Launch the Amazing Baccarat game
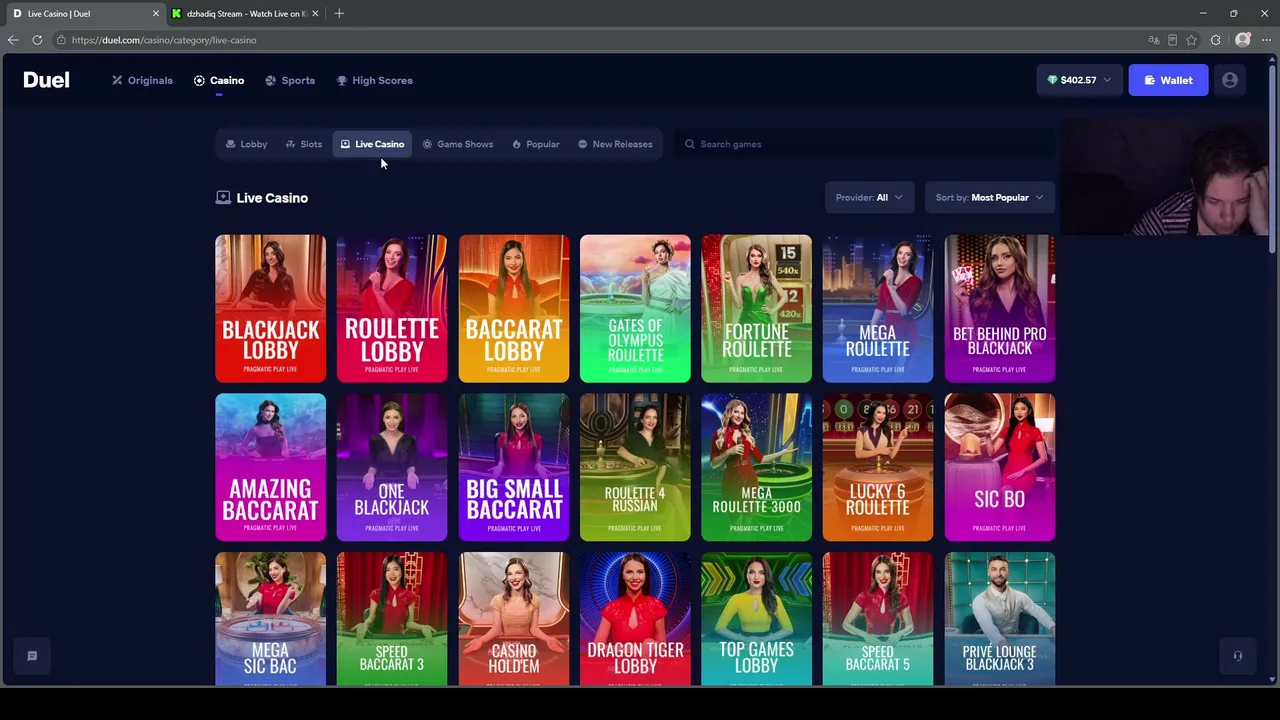 (x=270, y=467)
